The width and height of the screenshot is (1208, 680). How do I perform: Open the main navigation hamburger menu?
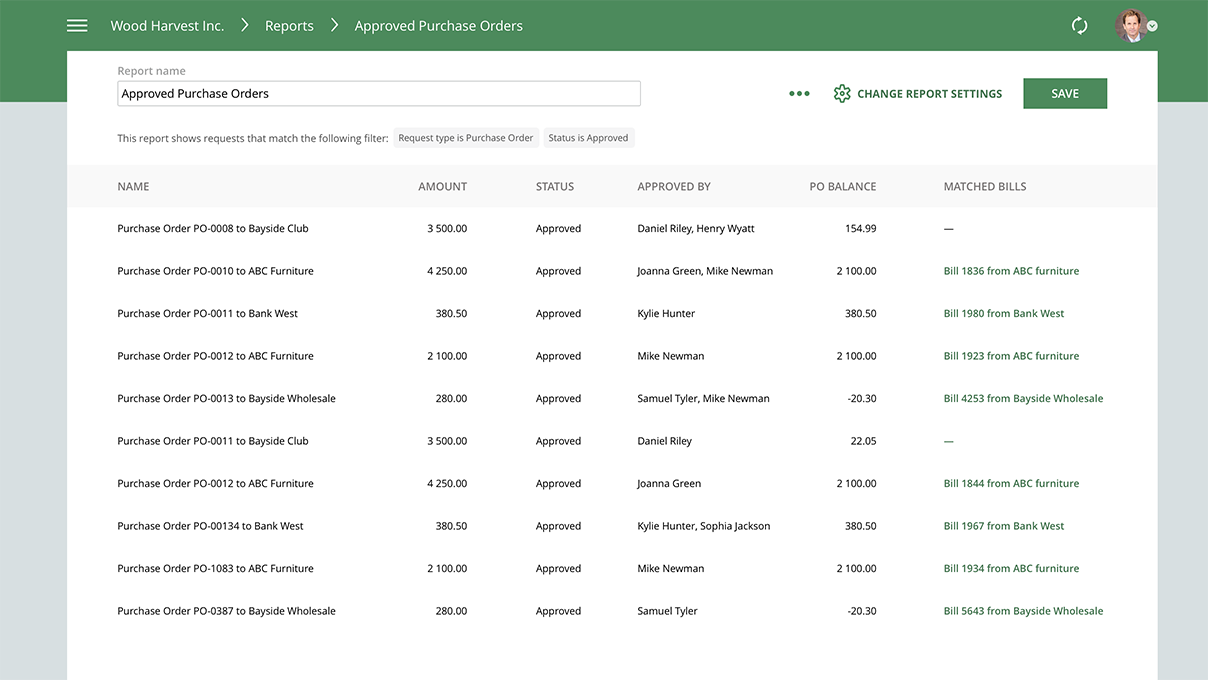[77, 25]
